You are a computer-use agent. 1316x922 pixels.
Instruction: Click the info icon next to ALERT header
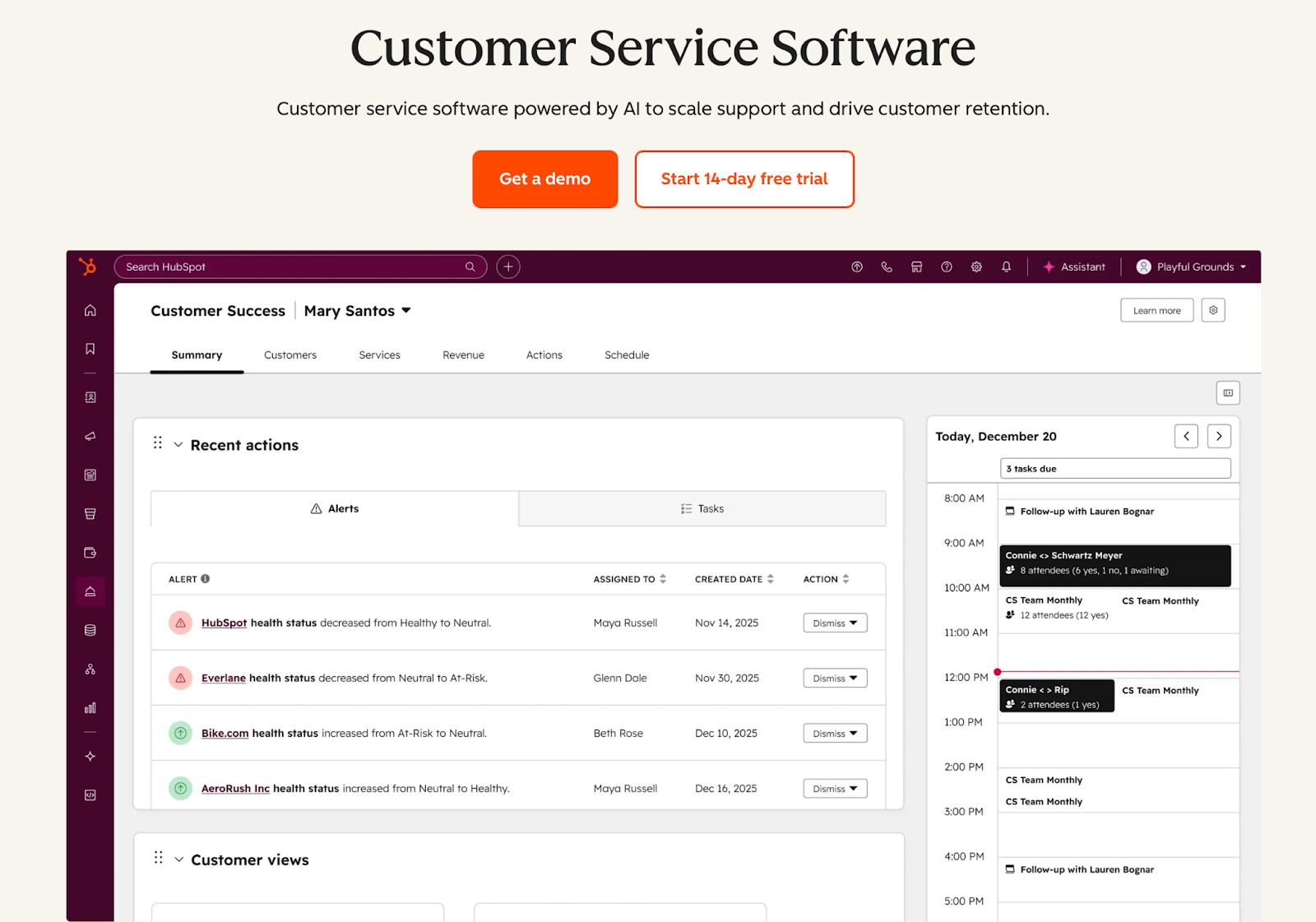(206, 579)
